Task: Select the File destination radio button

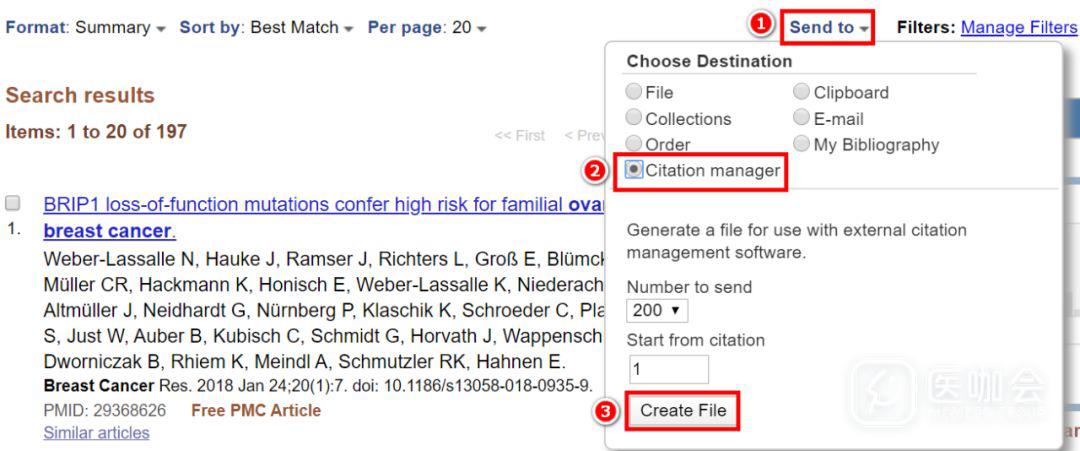Action: coord(634,92)
